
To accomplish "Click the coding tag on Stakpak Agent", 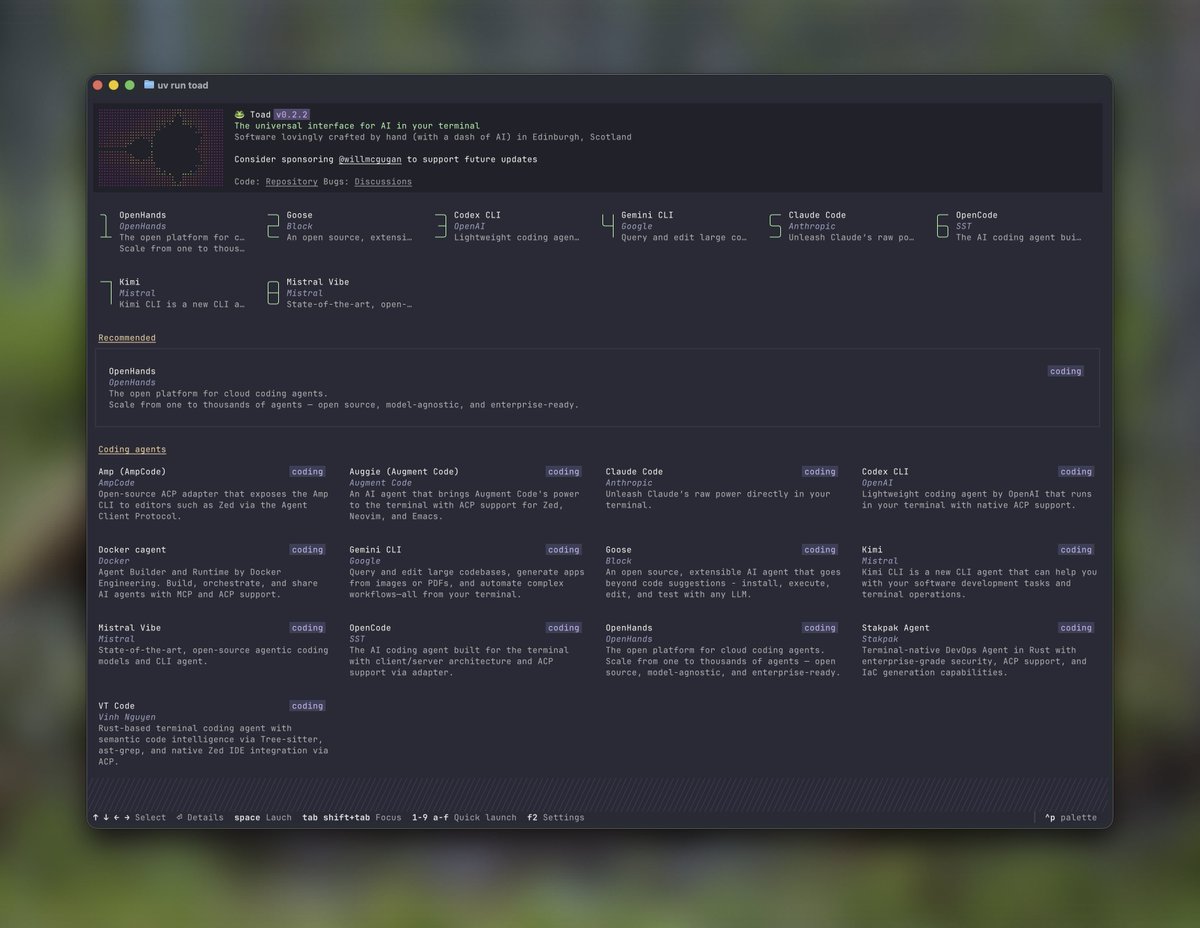I will coord(1076,628).
